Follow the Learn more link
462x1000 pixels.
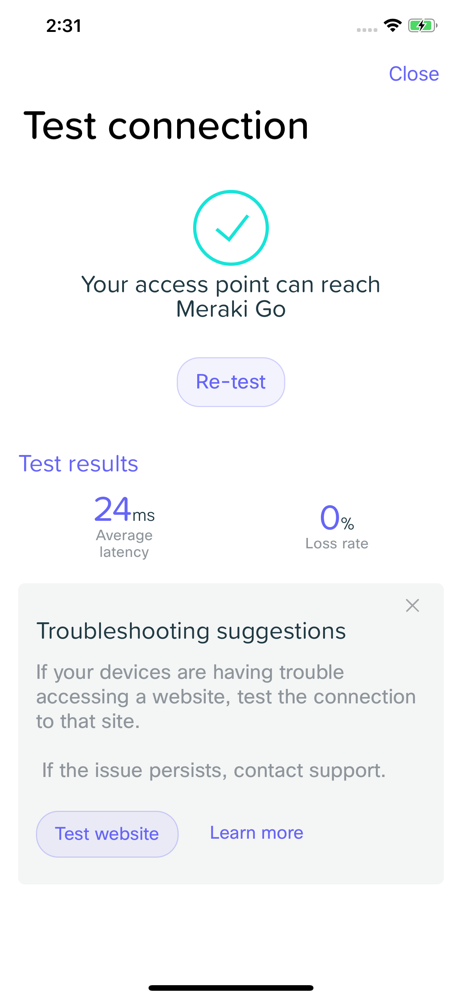click(257, 833)
